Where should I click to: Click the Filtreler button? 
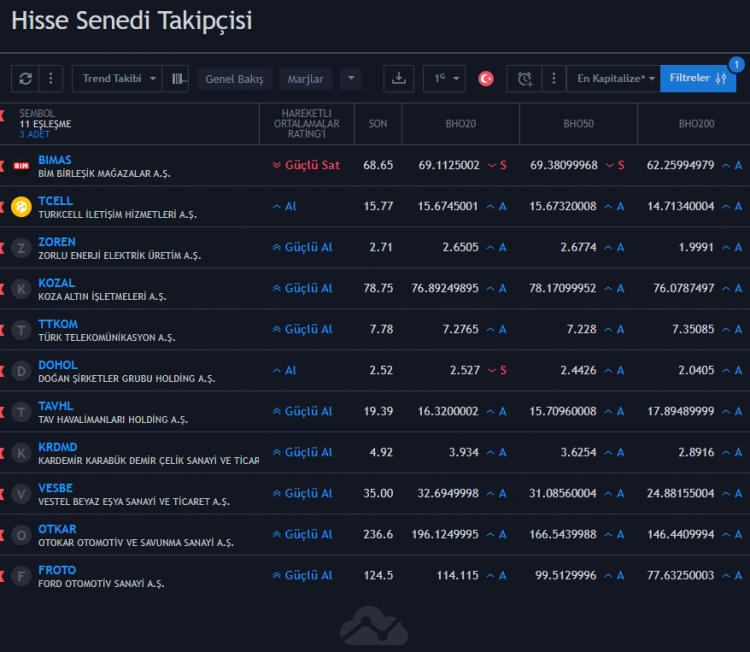[697, 78]
